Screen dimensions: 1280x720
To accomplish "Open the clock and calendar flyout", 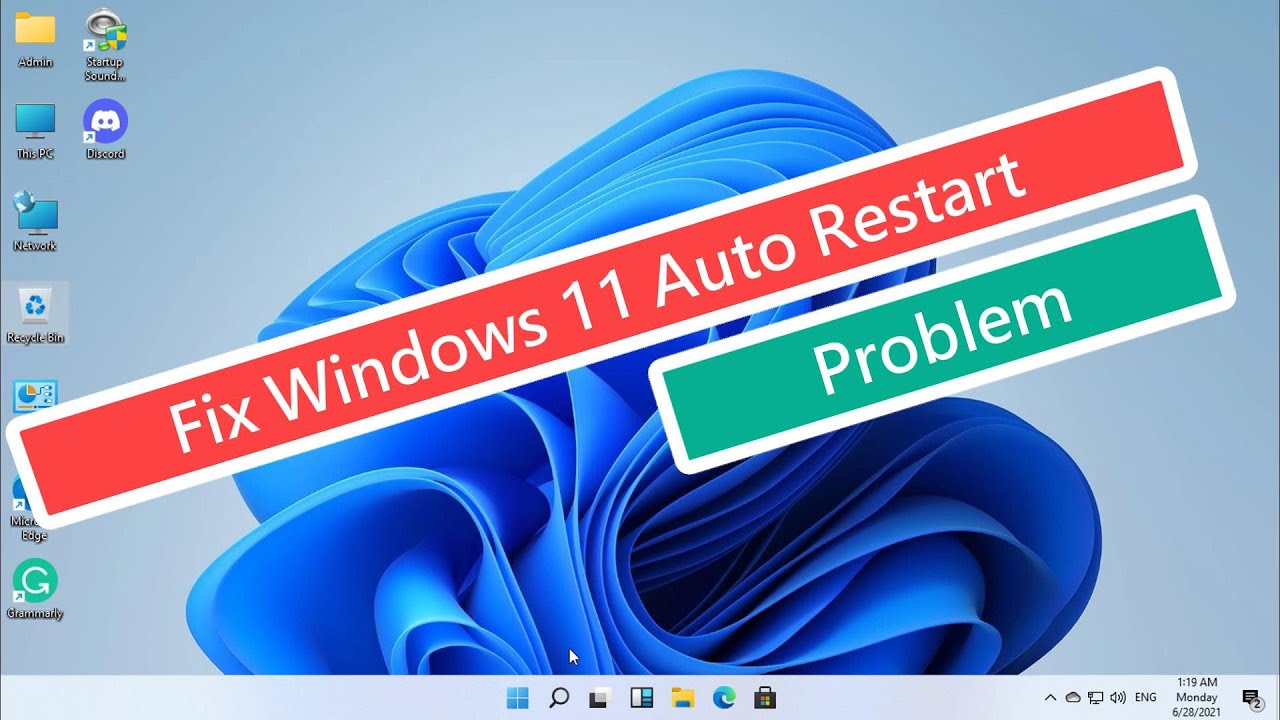I will coord(1197,697).
